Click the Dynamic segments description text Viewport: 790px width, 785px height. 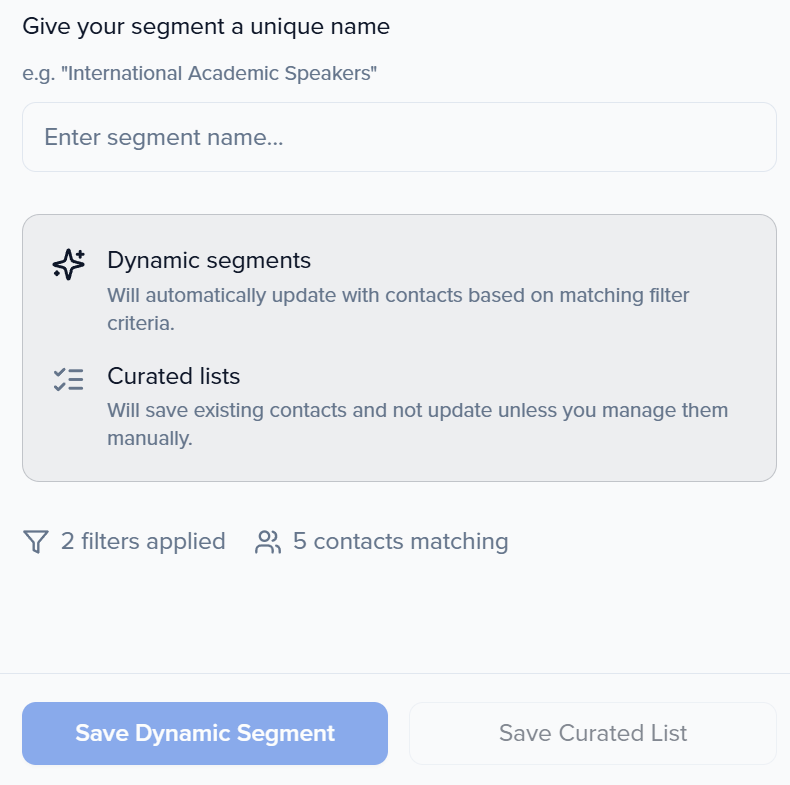point(398,295)
